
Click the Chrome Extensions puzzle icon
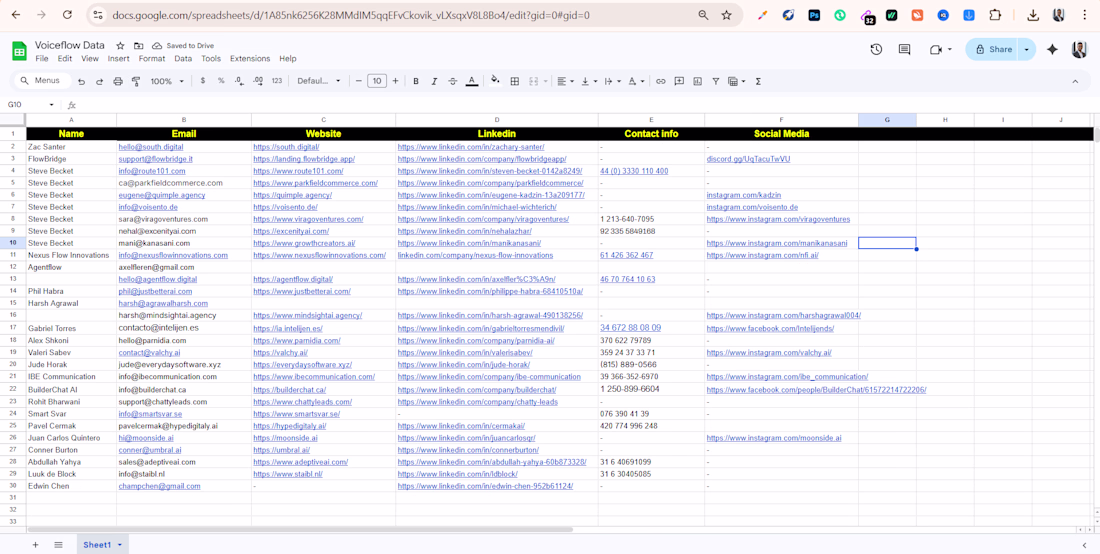[x=995, y=15]
